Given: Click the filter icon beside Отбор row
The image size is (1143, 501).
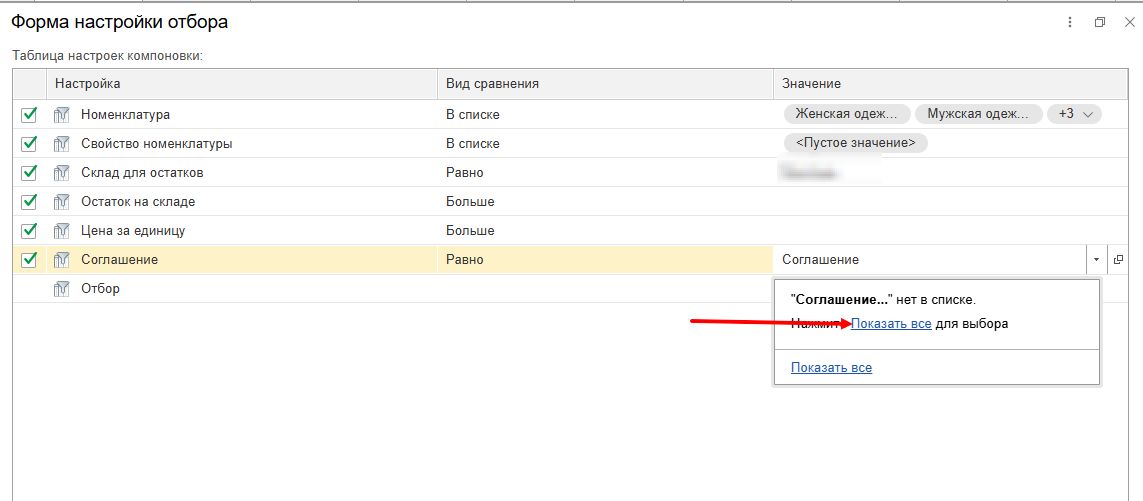Looking at the screenshot, I should click(61, 289).
